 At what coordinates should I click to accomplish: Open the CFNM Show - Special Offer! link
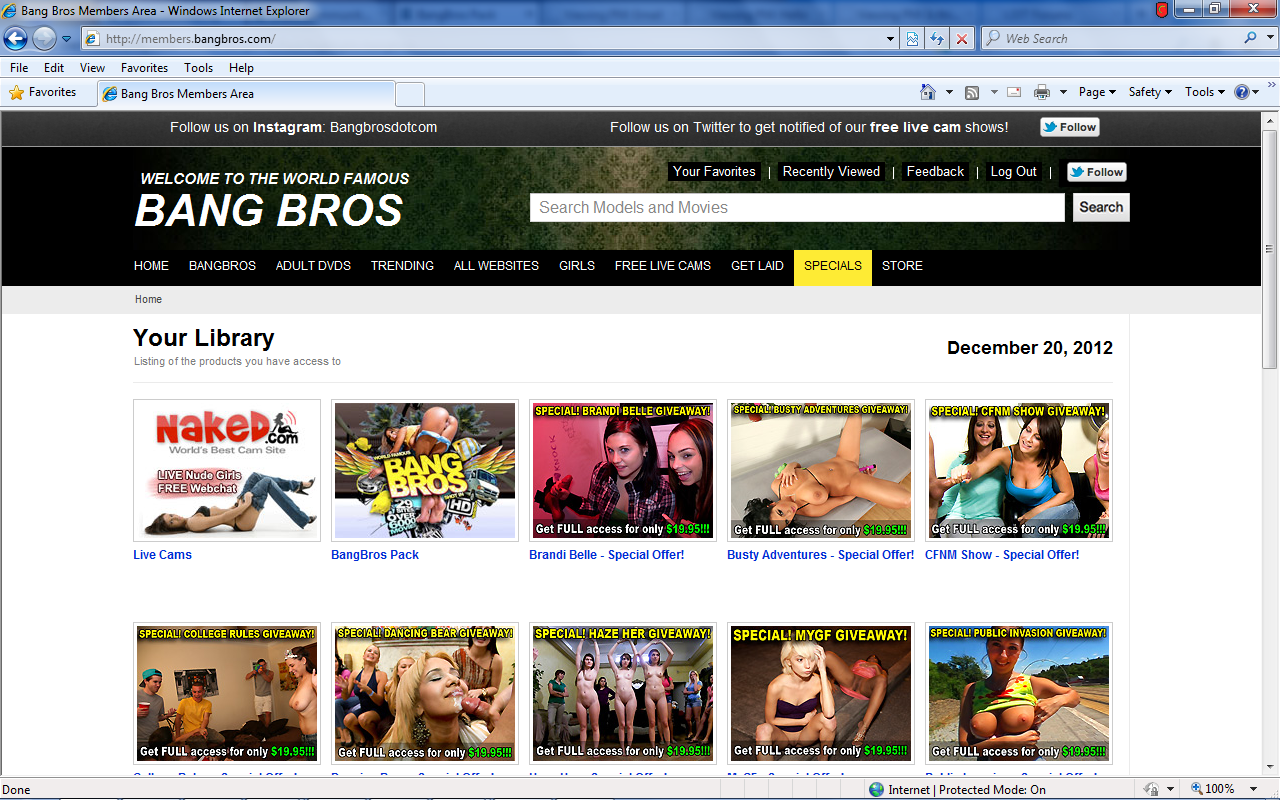click(1002, 555)
